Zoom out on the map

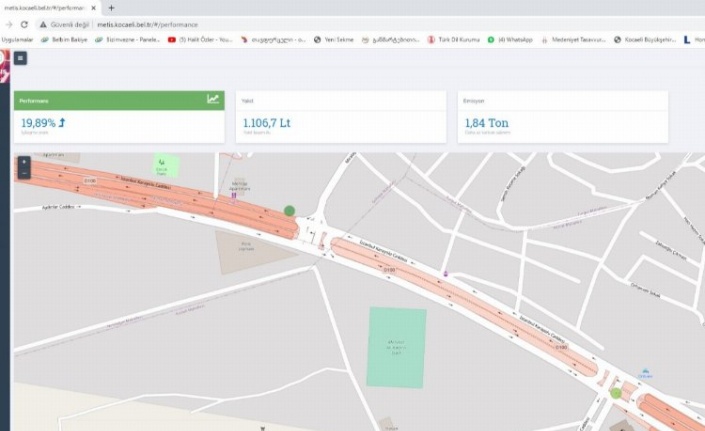pyautogui.click(x=24, y=173)
